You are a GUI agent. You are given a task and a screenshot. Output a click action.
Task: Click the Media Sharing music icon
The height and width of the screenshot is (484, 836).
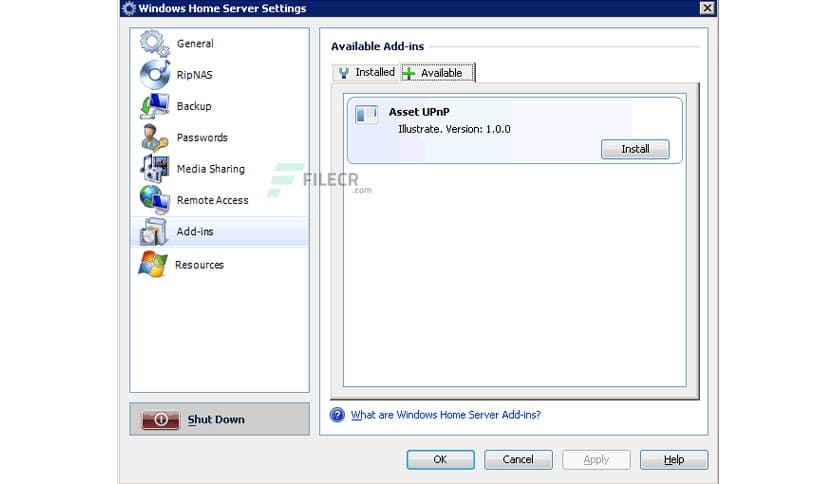[x=155, y=168]
